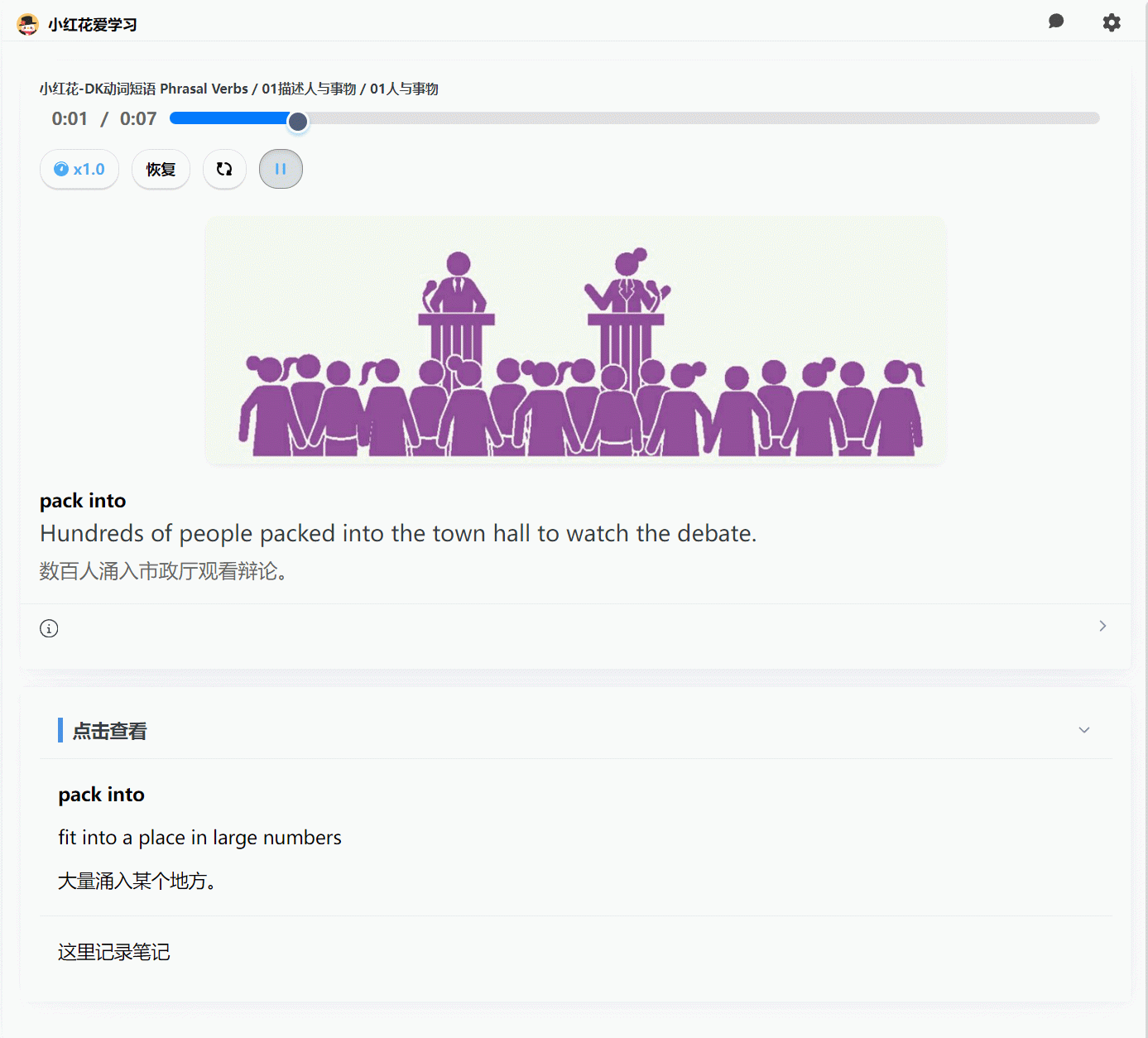Open the chat bubble icon
The width and height of the screenshot is (1148, 1038).
pos(1055,22)
